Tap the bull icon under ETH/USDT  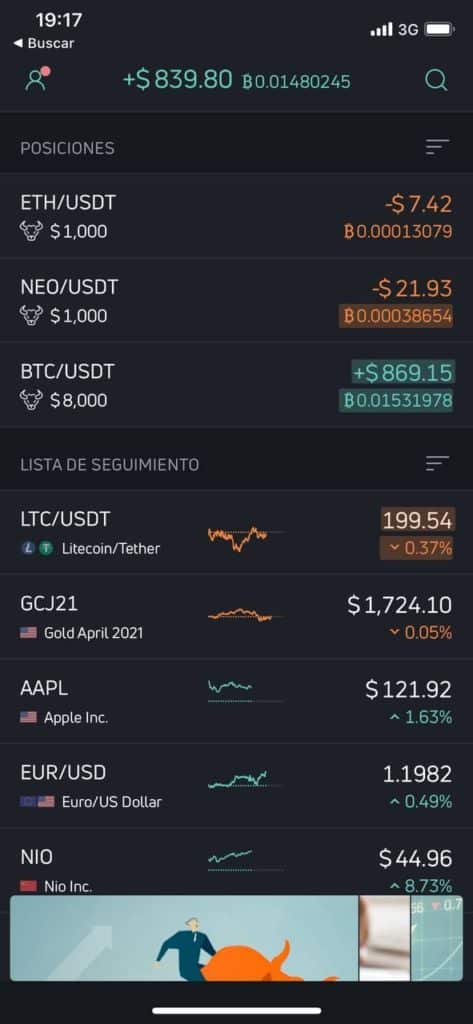point(31,231)
